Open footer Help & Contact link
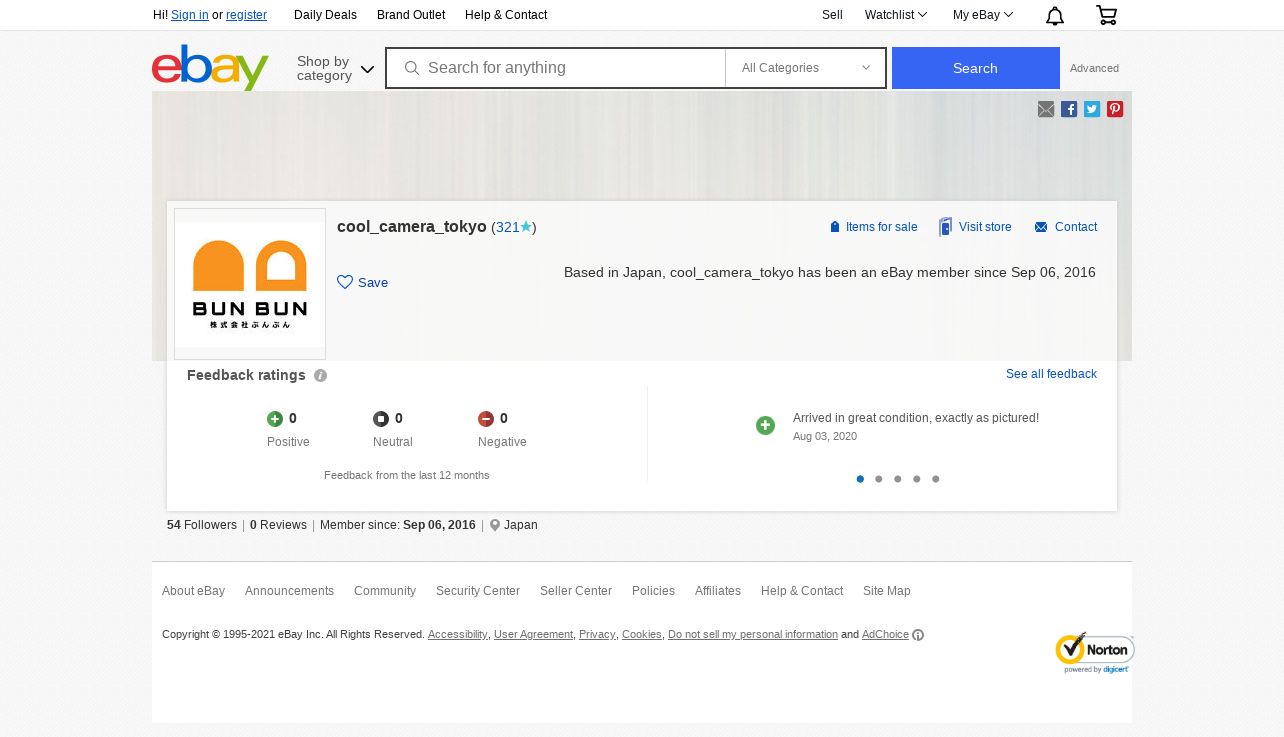 [x=802, y=591]
